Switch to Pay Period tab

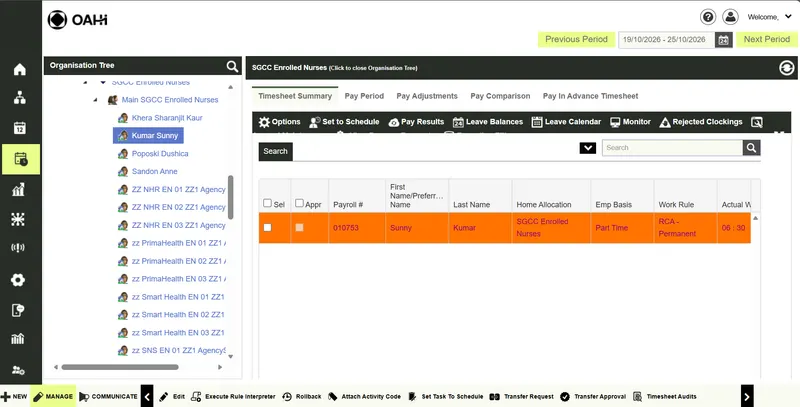(x=364, y=96)
